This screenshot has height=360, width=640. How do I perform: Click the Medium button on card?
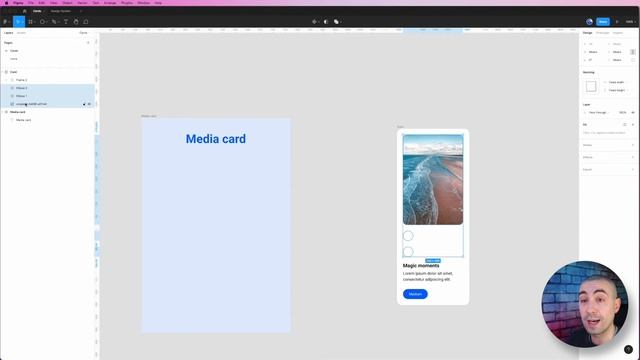coord(415,294)
